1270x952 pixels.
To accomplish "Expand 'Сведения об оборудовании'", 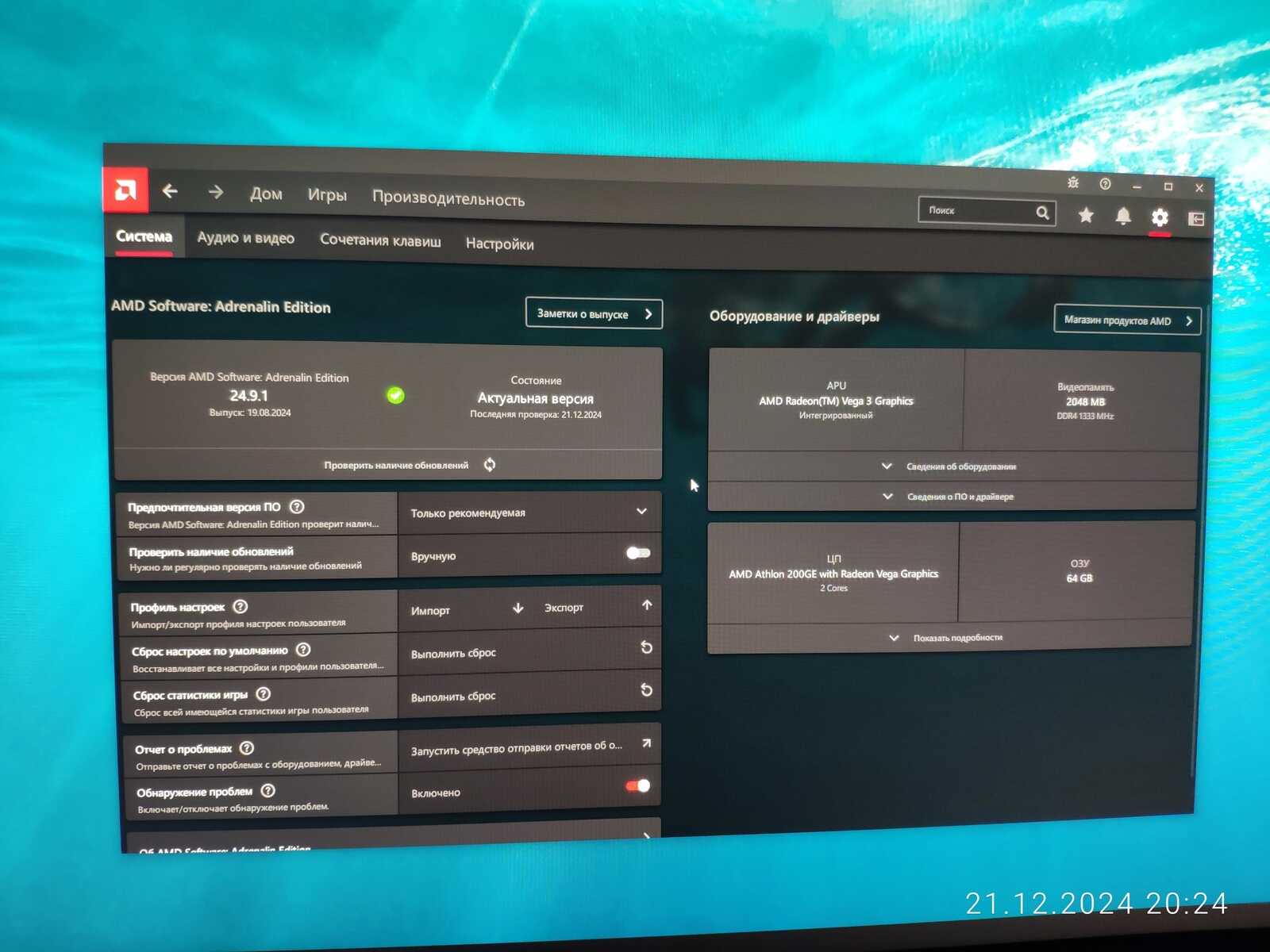I will [951, 466].
